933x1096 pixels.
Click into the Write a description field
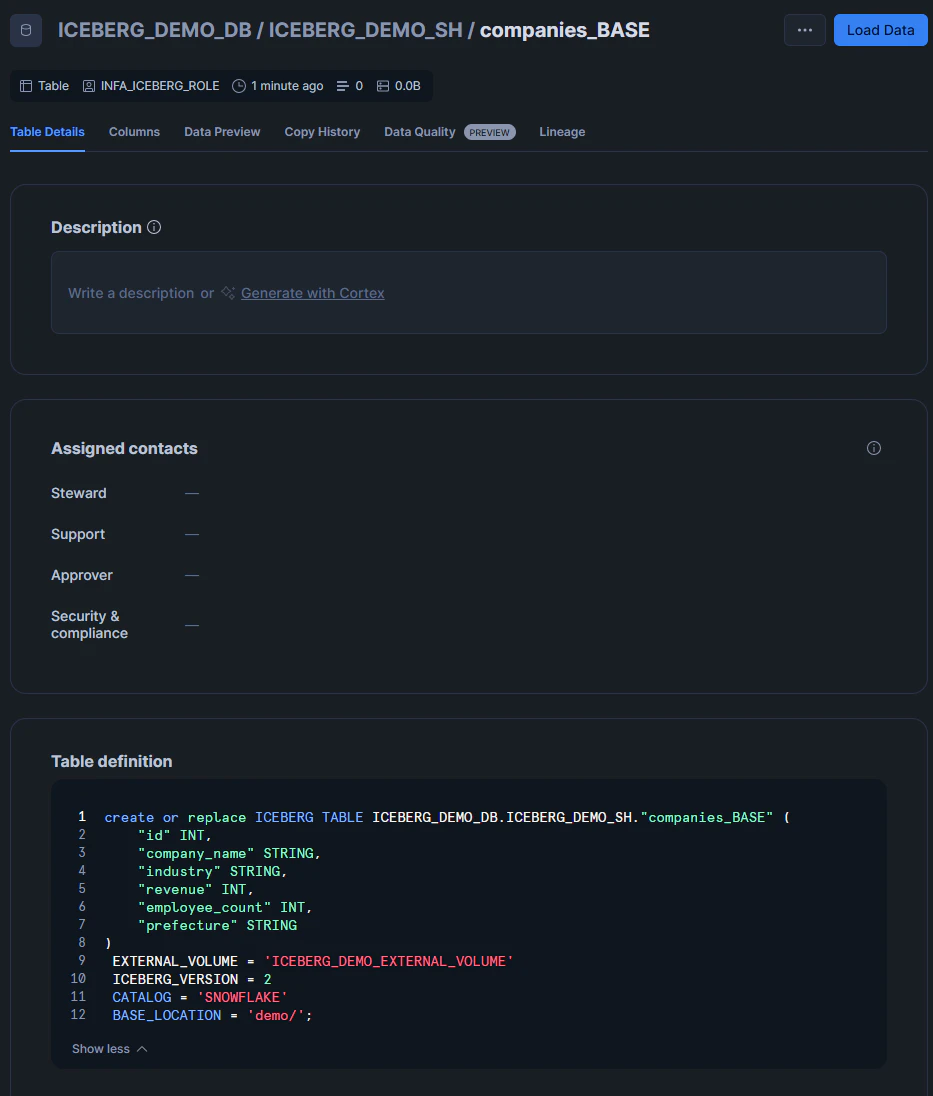pos(468,292)
